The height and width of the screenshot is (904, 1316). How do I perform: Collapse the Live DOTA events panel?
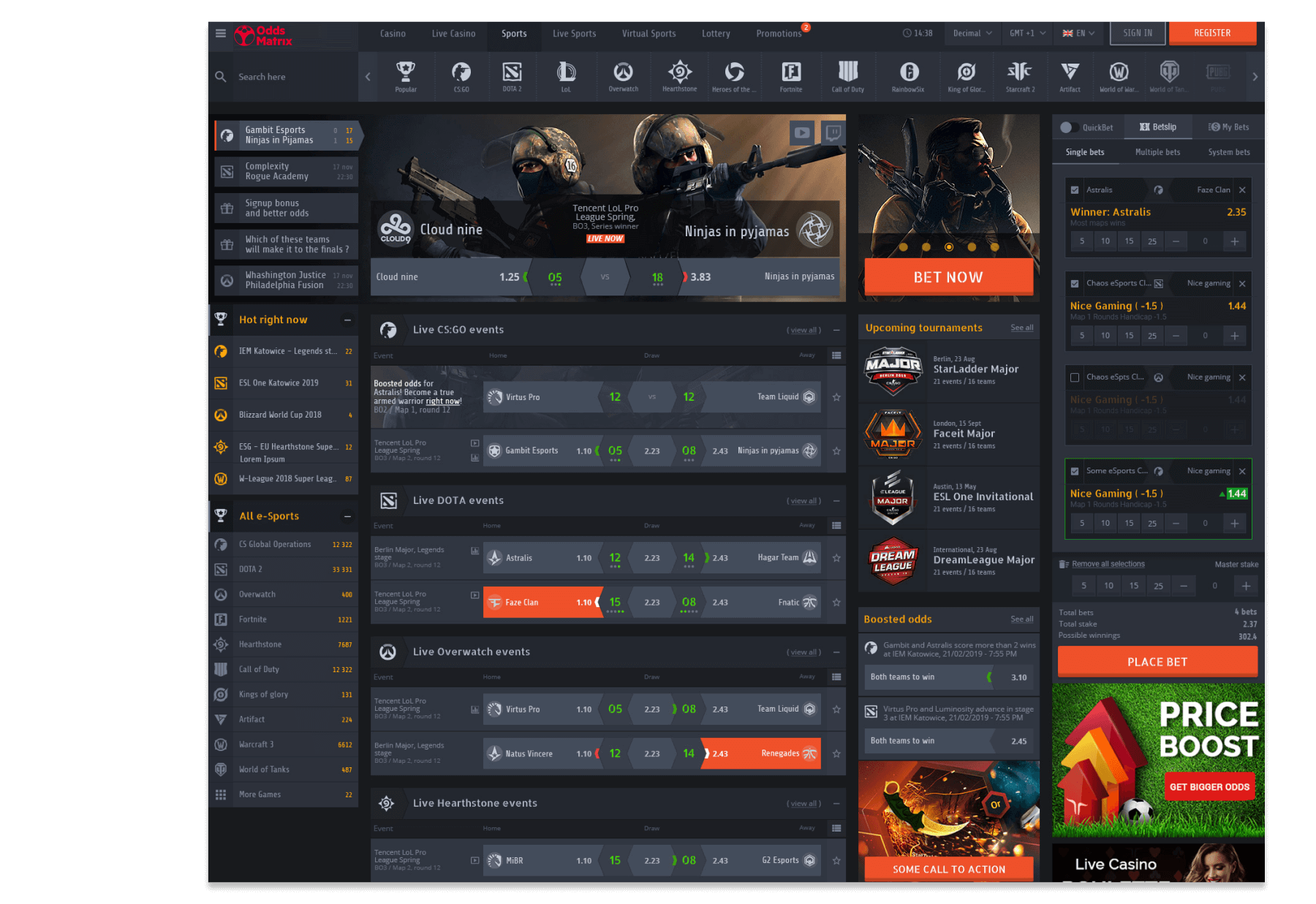point(836,501)
